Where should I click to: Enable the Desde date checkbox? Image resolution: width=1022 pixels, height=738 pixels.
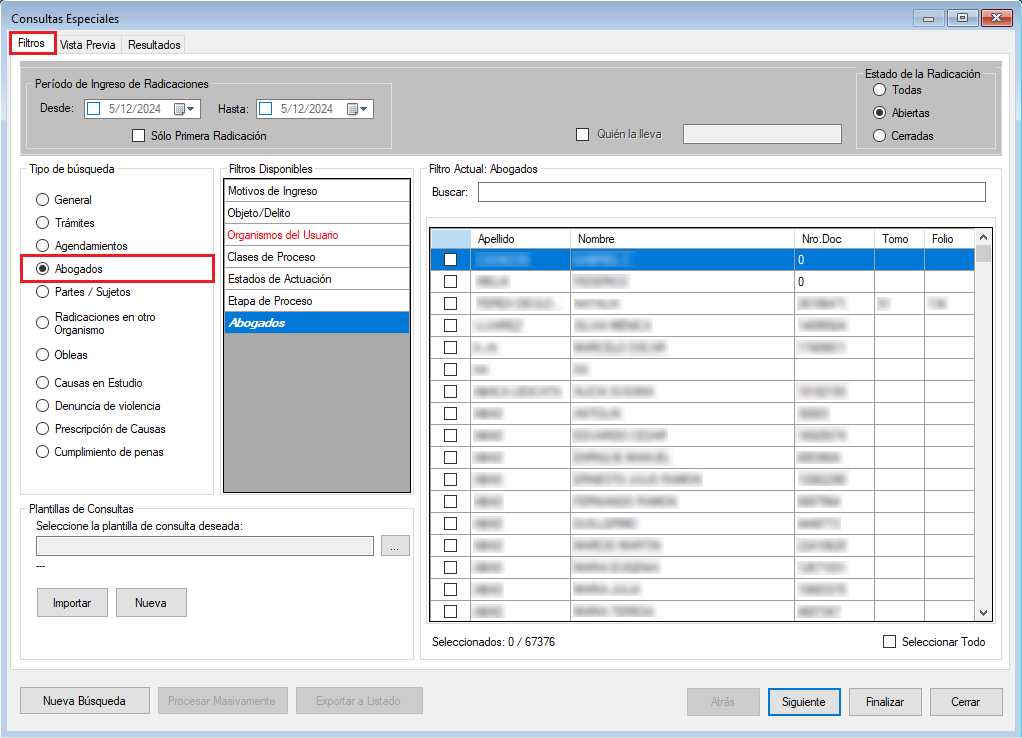tap(93, 109)
